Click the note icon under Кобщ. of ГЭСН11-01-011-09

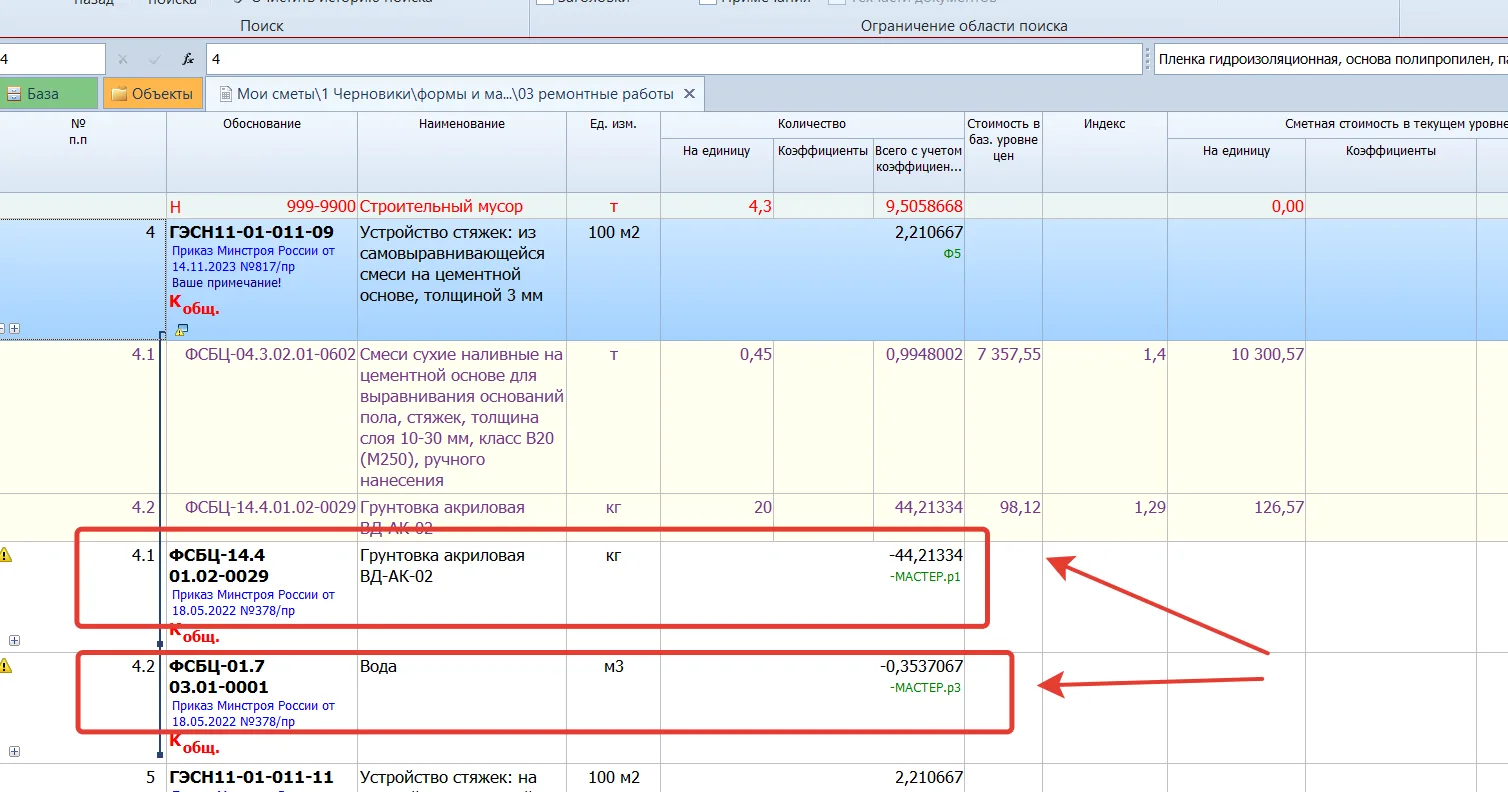click(181, 329)
